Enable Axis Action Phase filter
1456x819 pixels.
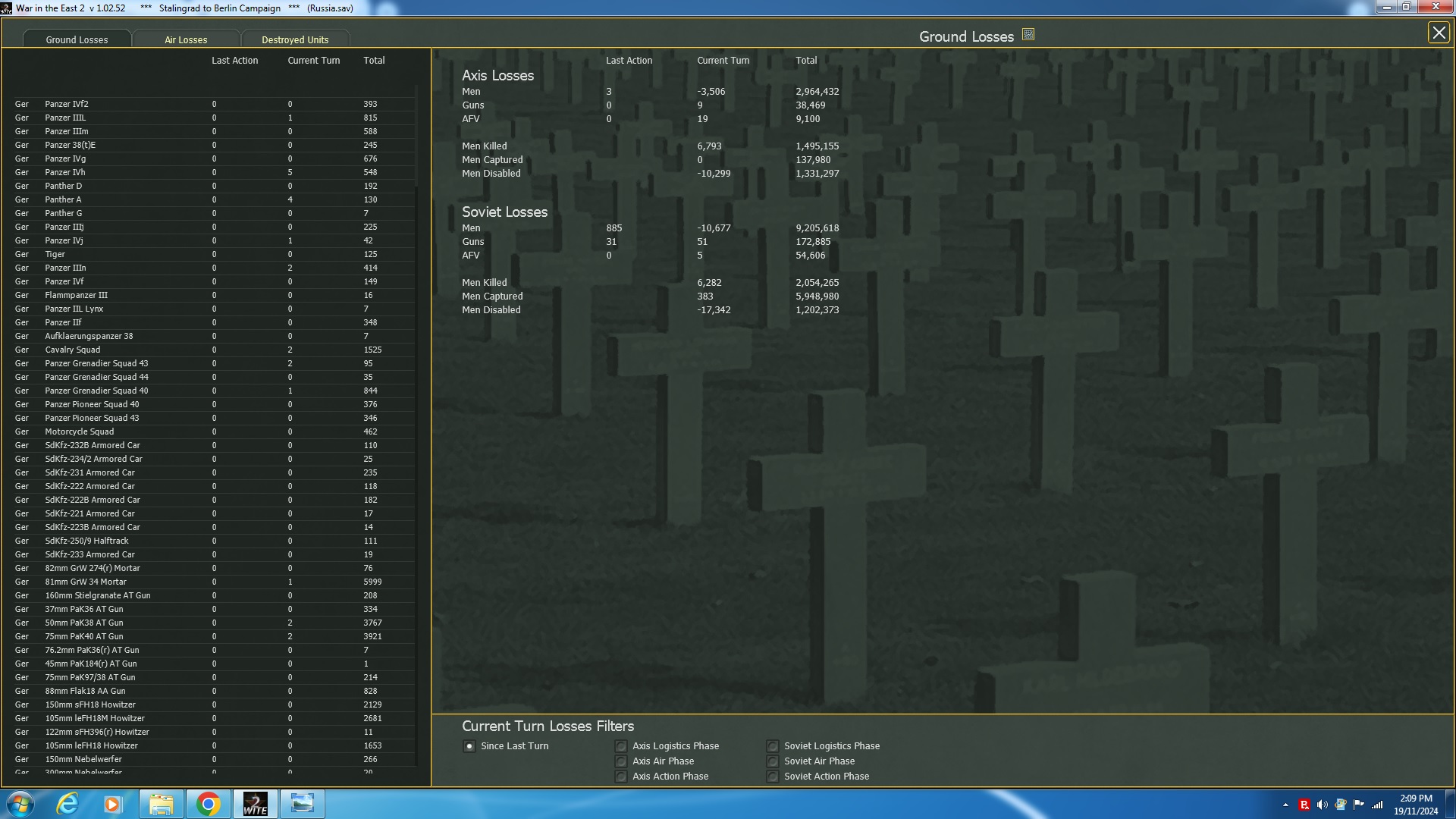click(621, 777)
